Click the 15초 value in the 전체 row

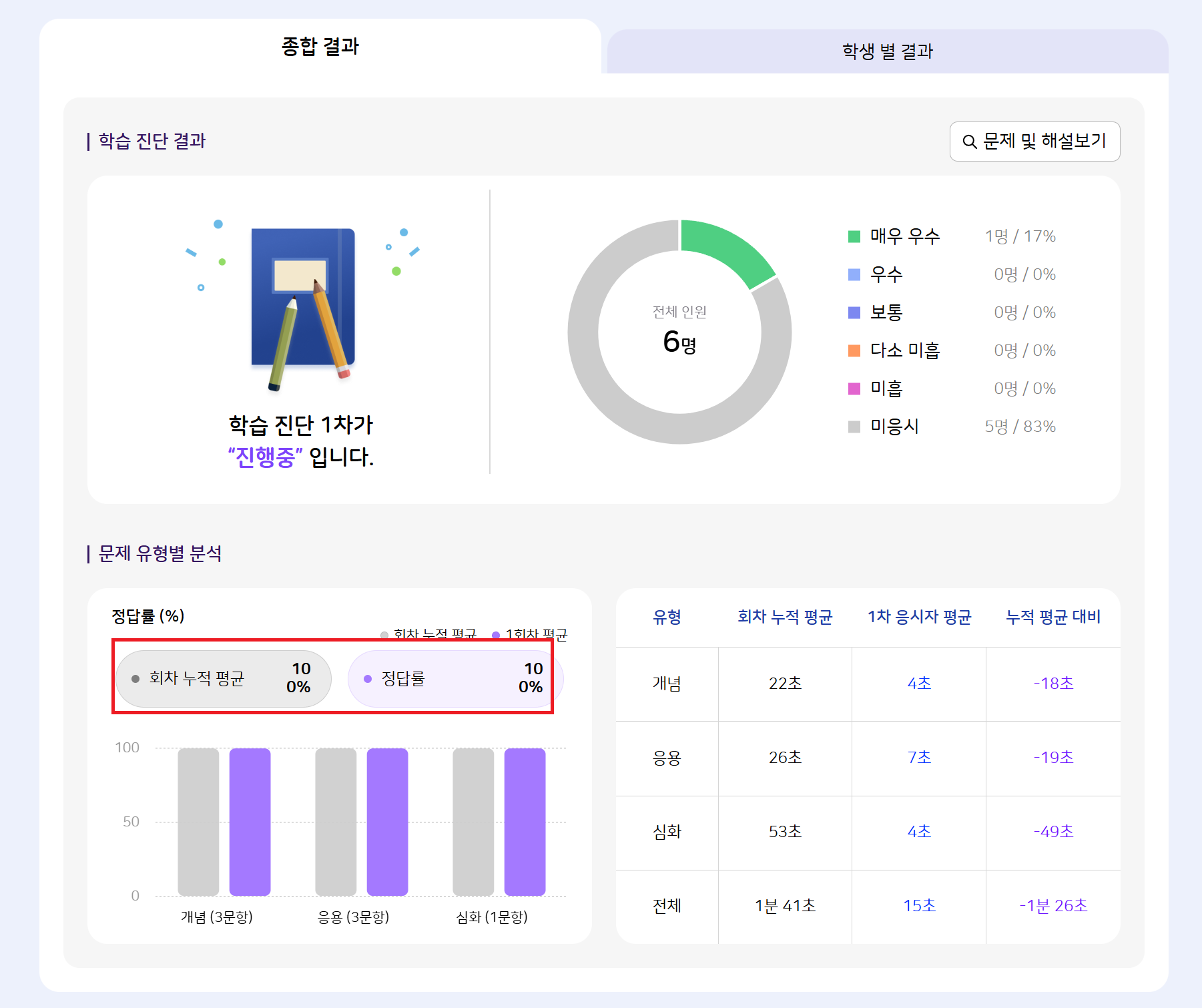click(919, 906)
